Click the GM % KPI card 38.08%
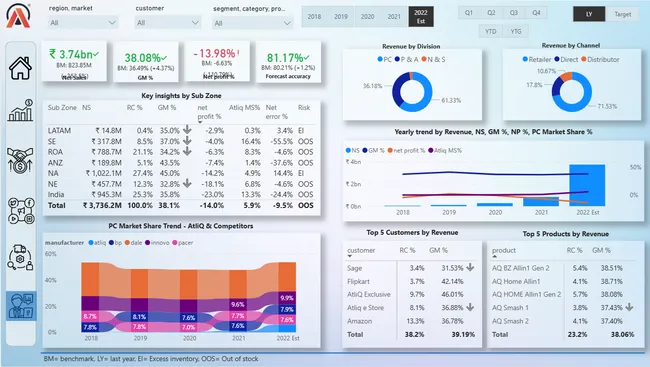 click(x=146, y=62)
